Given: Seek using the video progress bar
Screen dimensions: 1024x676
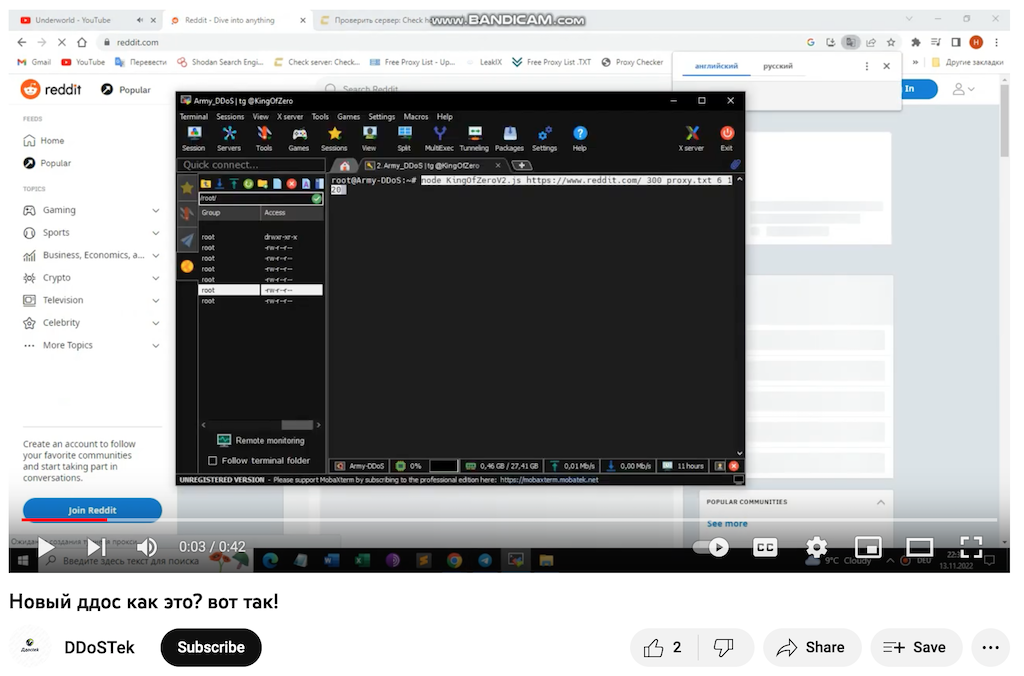Looking at the screenshot, I should click(509, 520).
